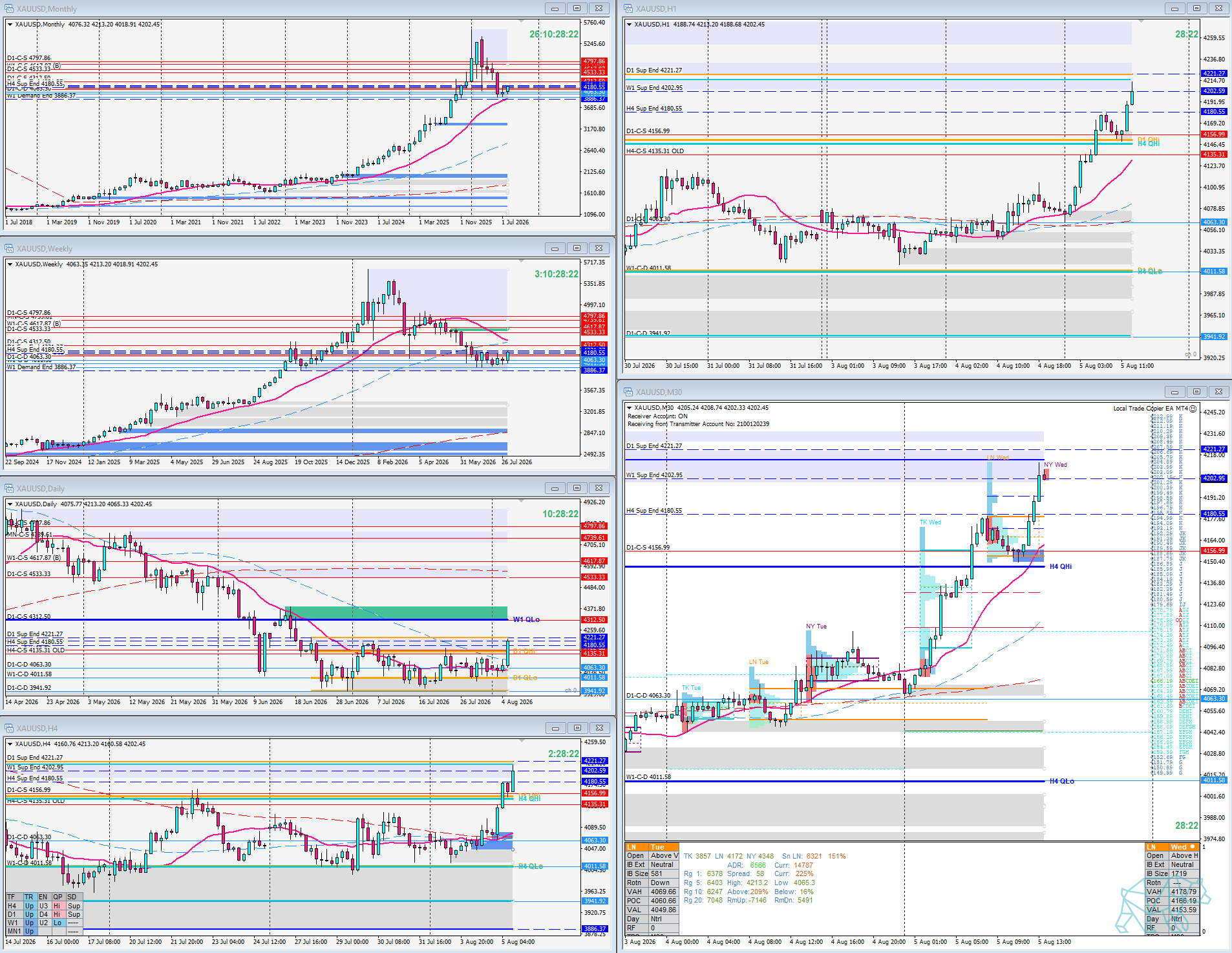This screenshot has width=1232, height=953.
Task: Maximize the XAUUSD,Monthly chart window
Action: (x=577, y=8)
